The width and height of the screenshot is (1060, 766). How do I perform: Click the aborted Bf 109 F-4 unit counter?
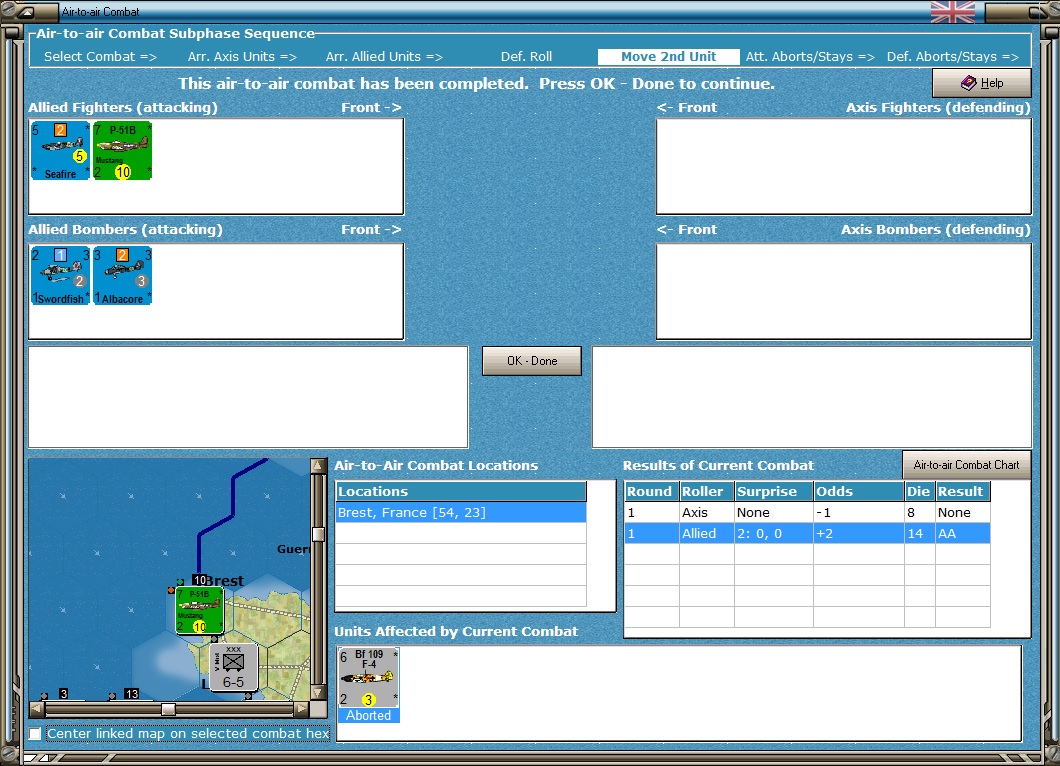coord(368,677)
